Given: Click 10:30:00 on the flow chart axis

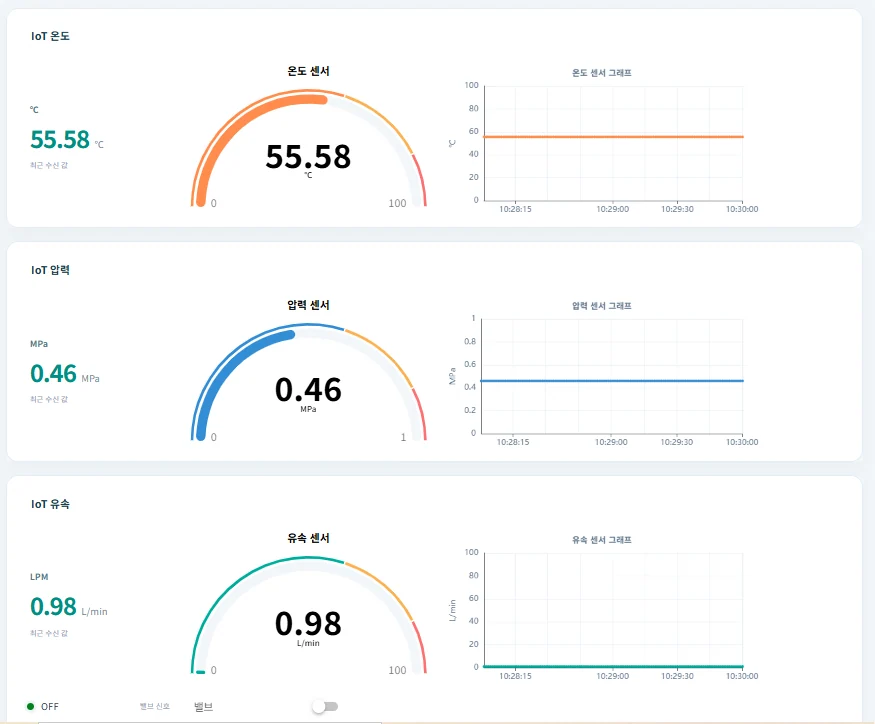Looking at the screenshot, I should tap(742, 676).
